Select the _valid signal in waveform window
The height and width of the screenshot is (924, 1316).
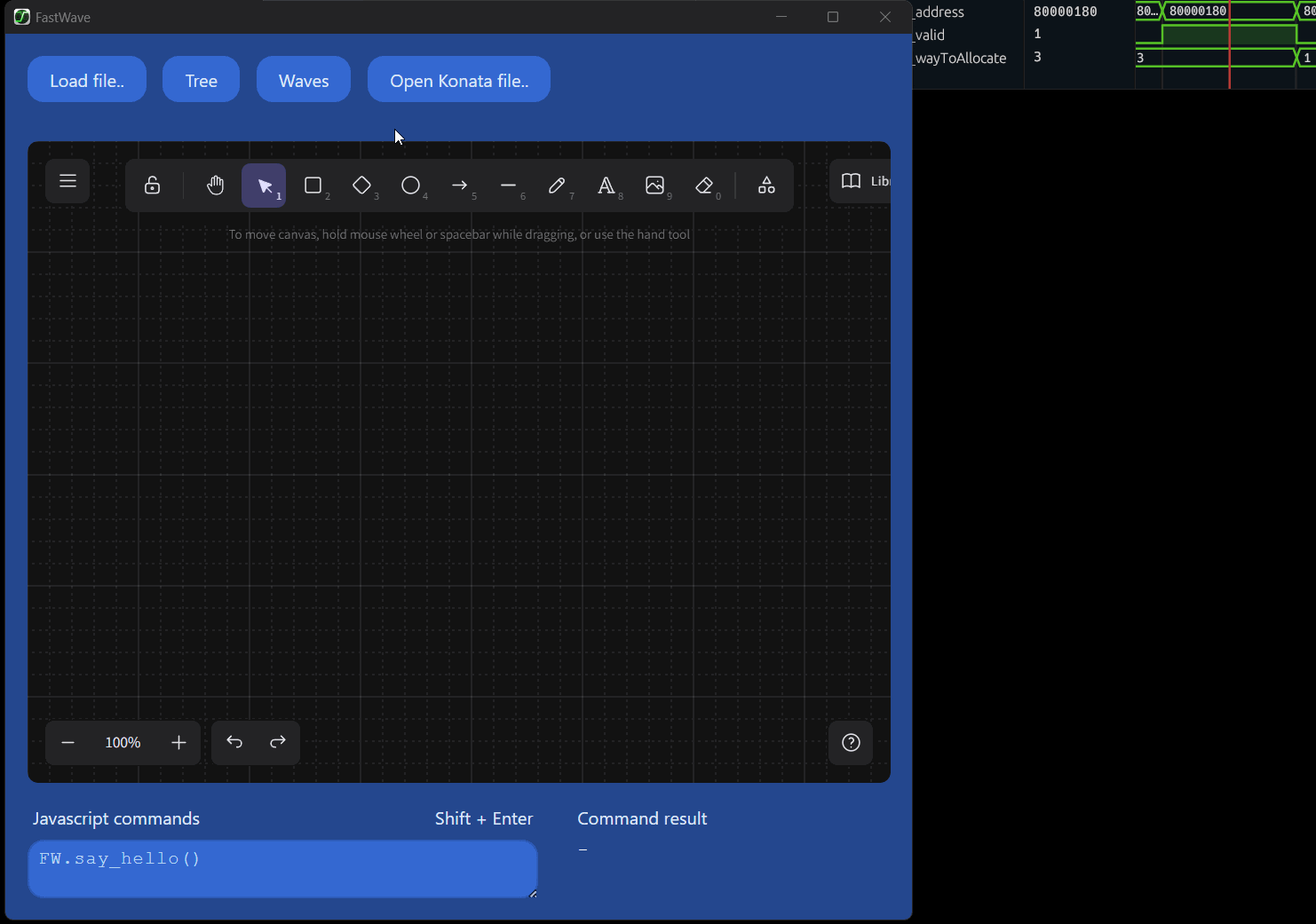coord(930,35)
